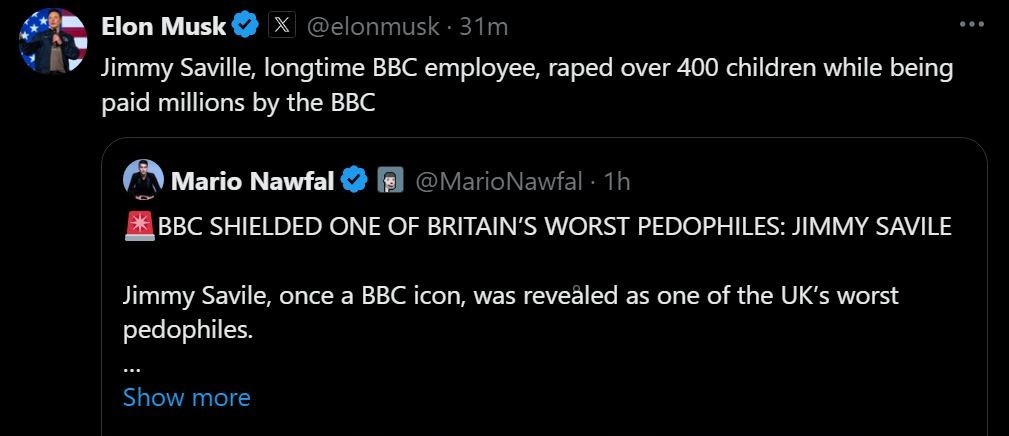Expand quoted post with Show more

[x=186, y=397]
